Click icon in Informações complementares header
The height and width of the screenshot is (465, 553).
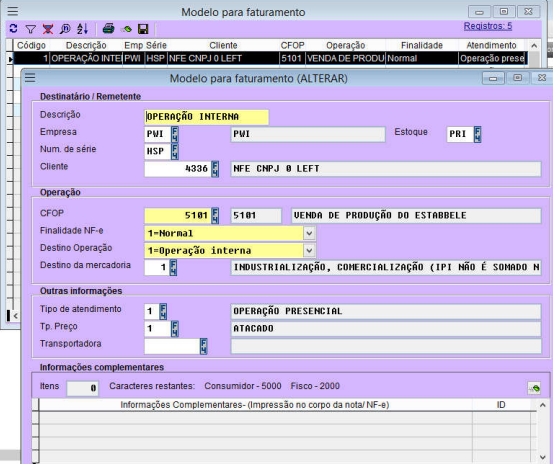coord(534,388)
